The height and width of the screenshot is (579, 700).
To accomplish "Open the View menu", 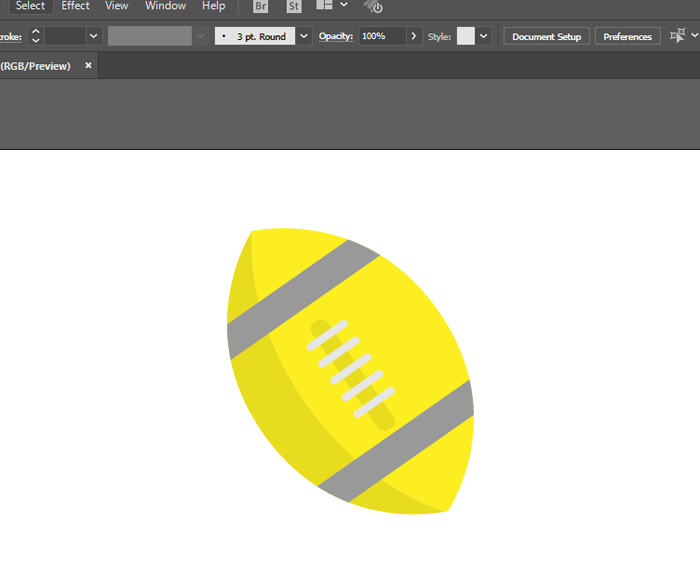I will [x=117, y=6].
